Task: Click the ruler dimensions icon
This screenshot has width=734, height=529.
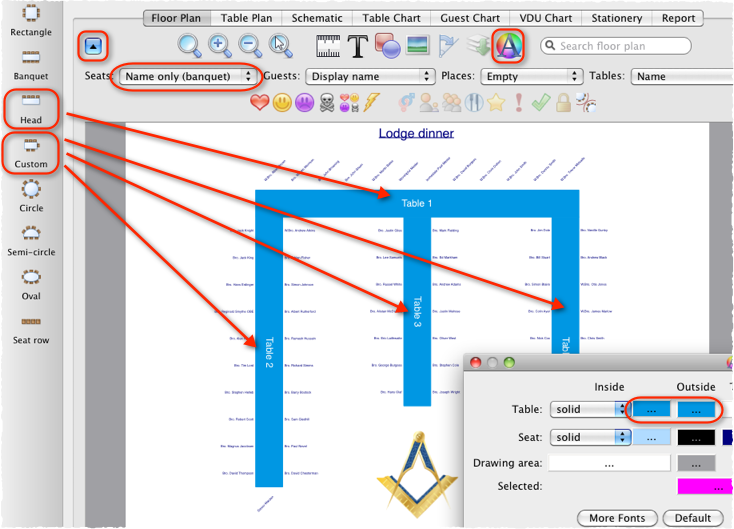Action: tap(328, 45)
